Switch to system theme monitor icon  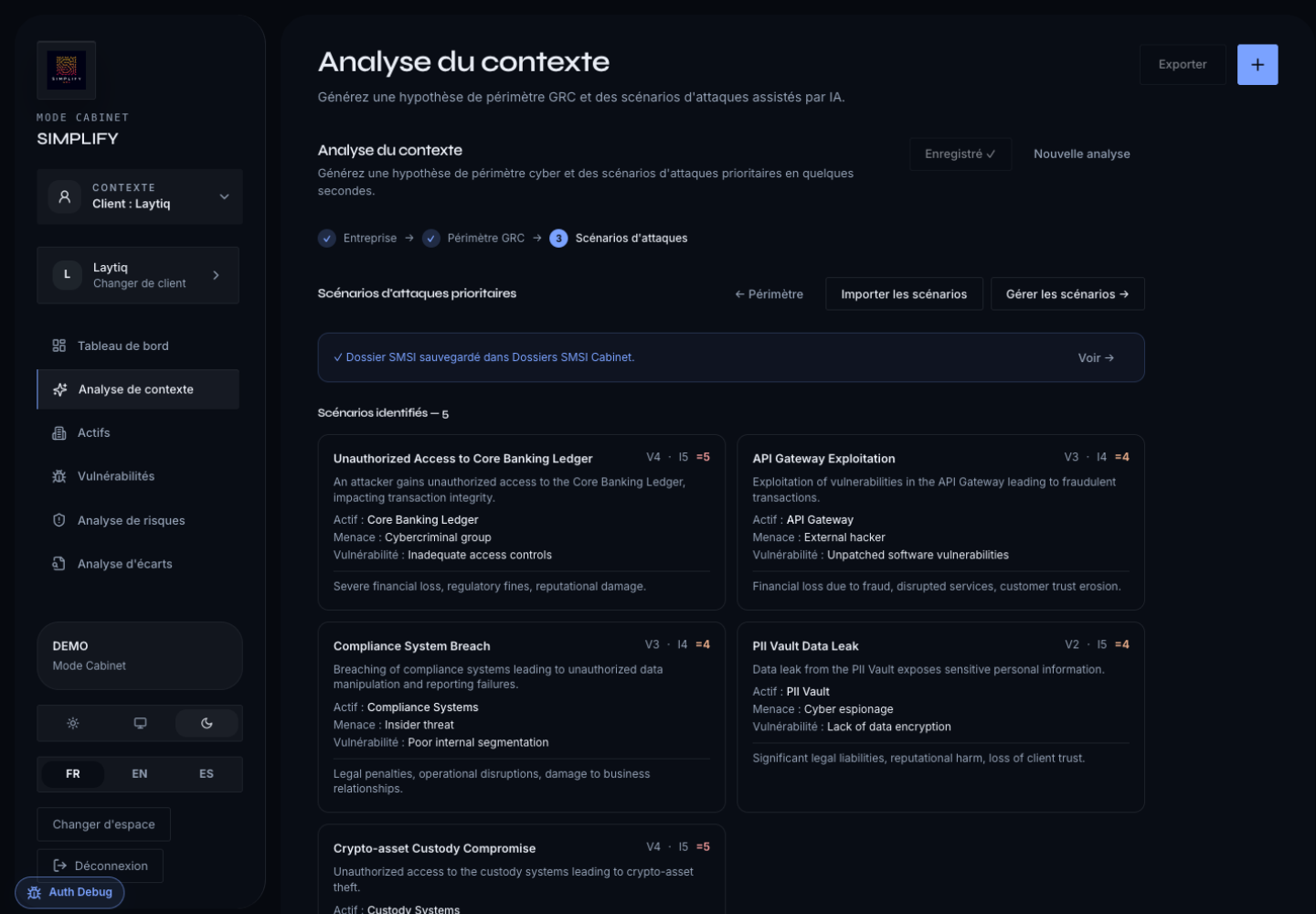140,723
